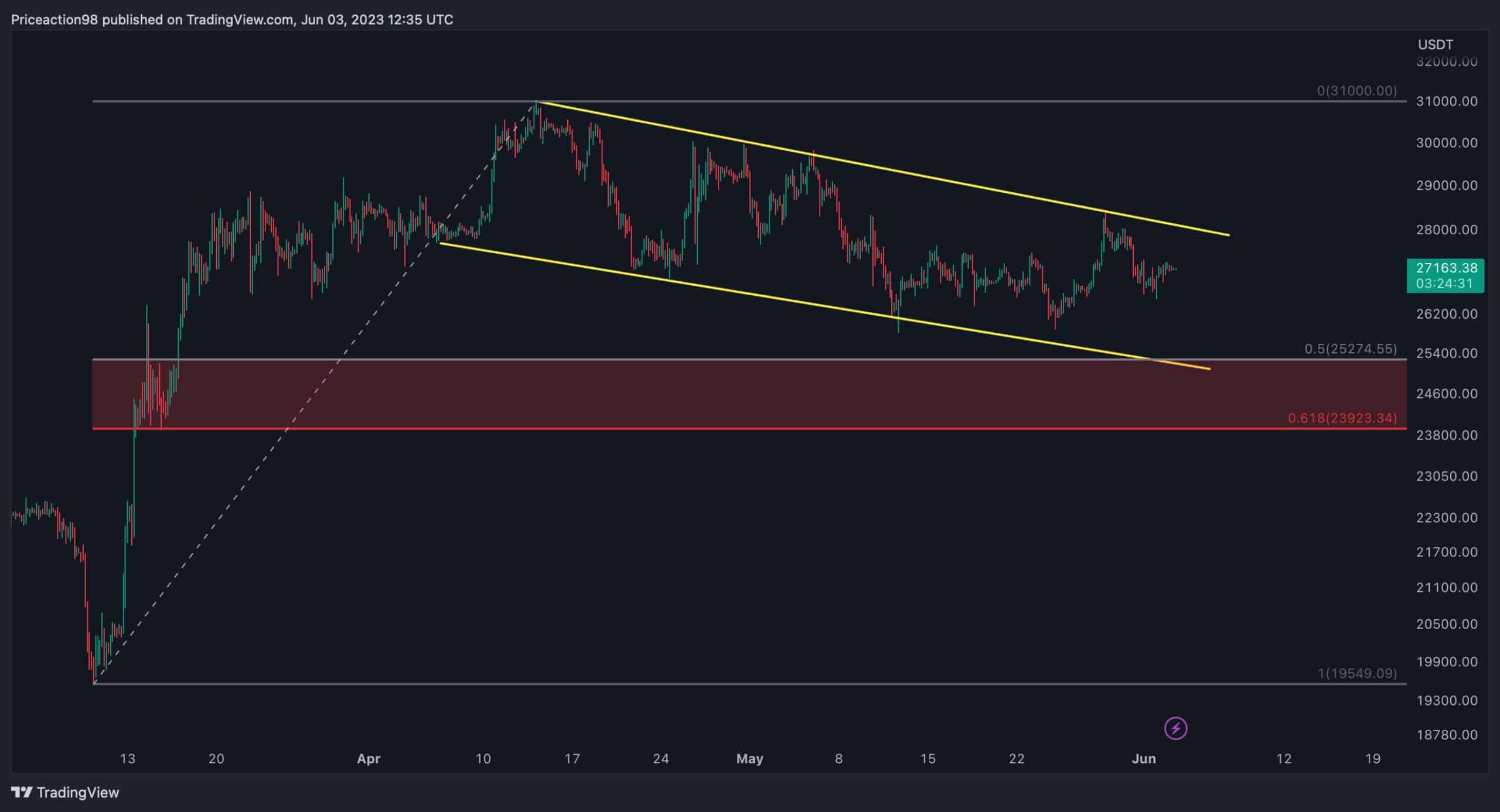Click the 30000.00 price axis tick

click(1446, 143)
